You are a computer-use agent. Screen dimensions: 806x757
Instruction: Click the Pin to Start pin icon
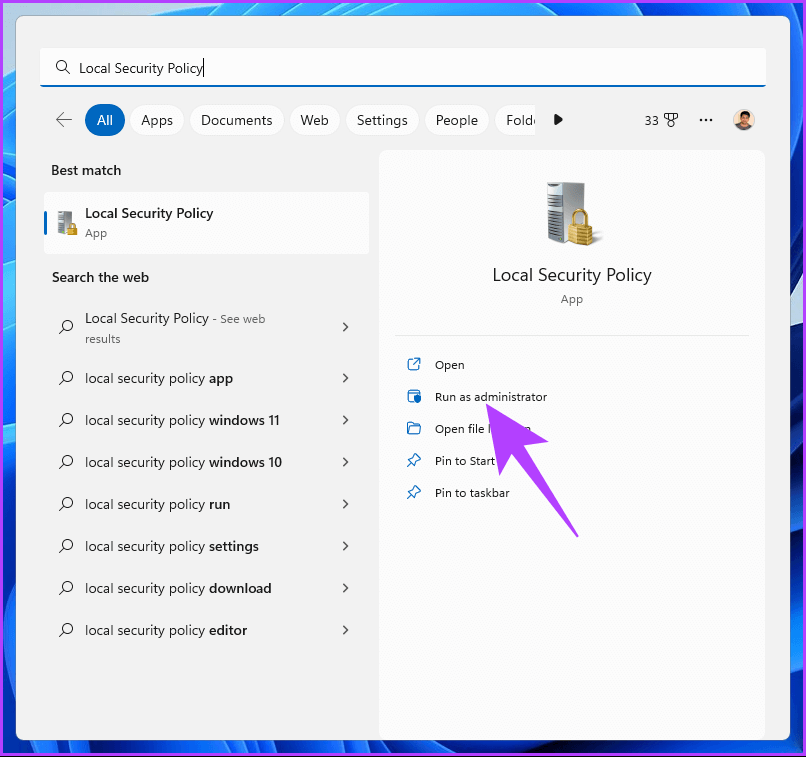coord(414,460)
